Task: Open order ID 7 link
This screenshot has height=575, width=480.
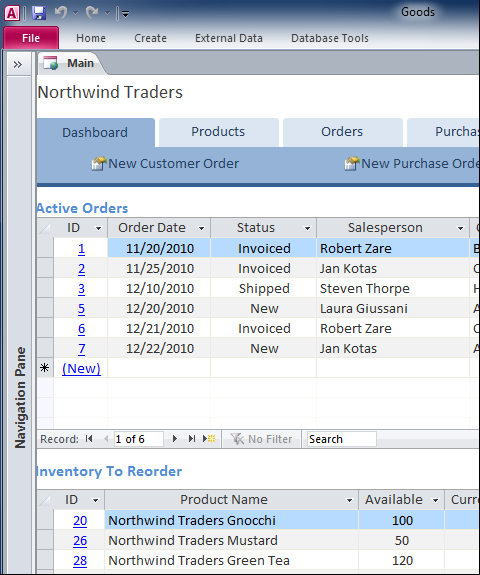Action: point(81,349)
